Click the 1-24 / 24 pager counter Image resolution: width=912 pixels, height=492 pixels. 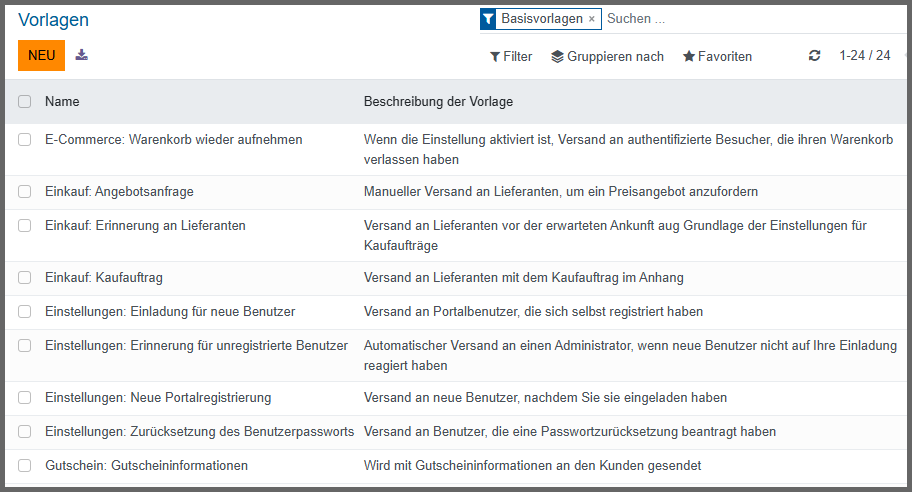click(x=864, y=56)
